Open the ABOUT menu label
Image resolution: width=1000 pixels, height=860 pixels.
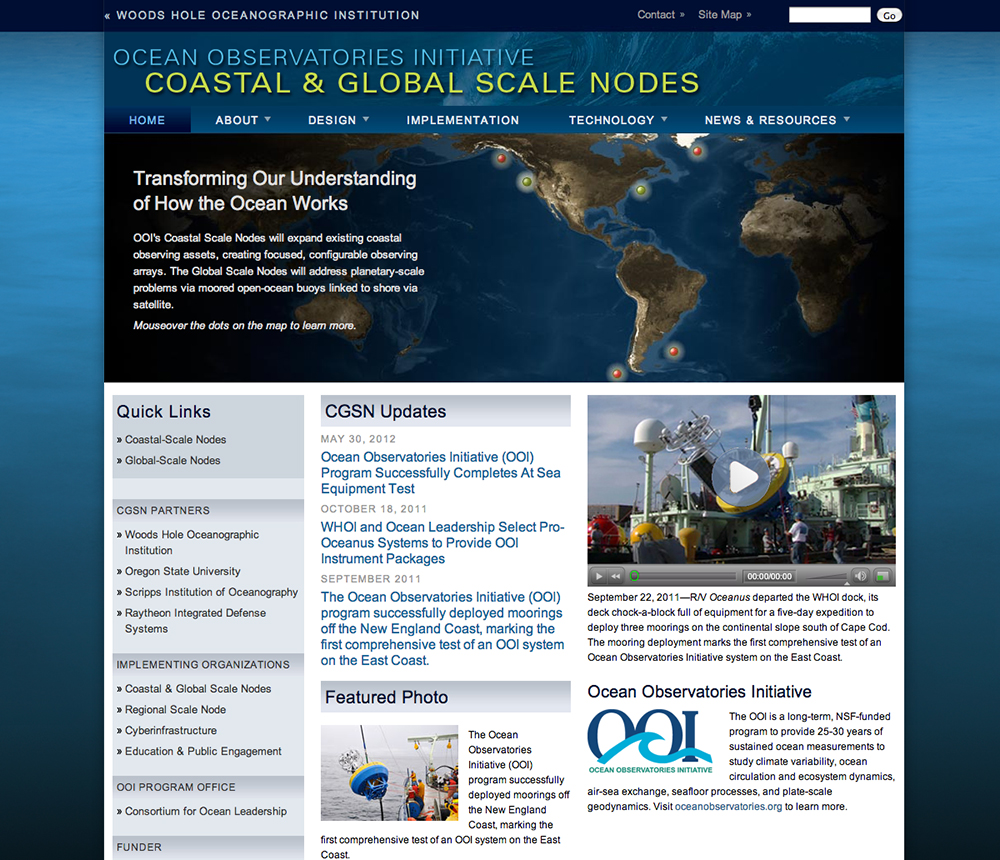click(237, 120)
